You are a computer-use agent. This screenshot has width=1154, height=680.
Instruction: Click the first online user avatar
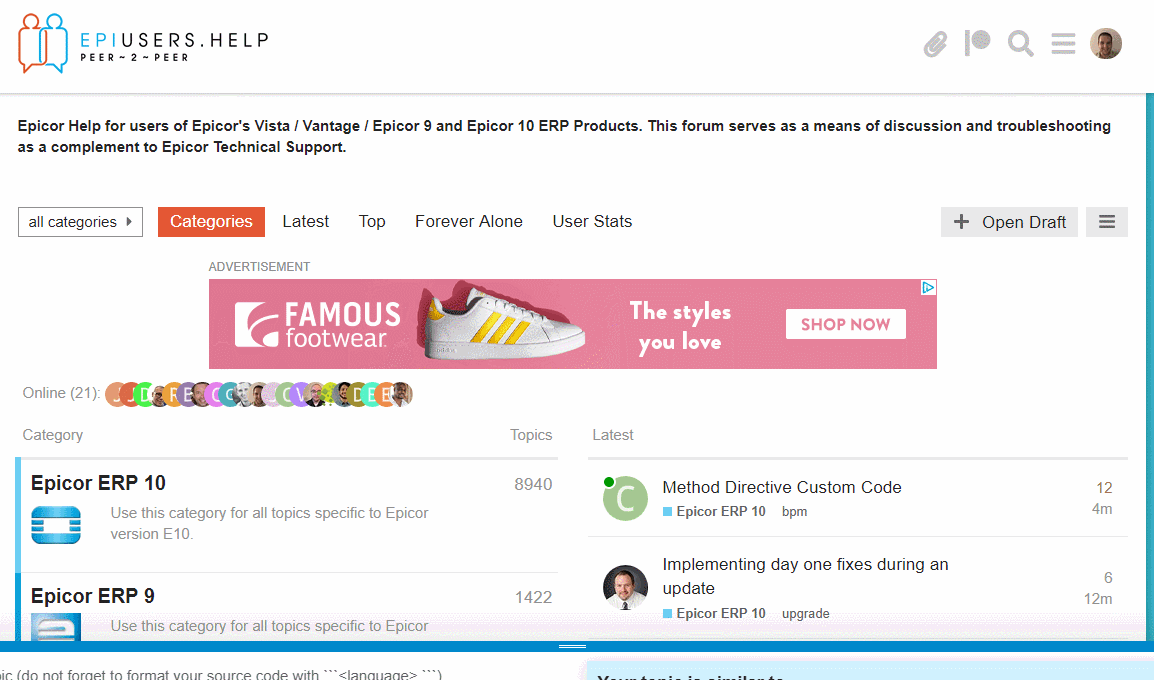point(116,394)
